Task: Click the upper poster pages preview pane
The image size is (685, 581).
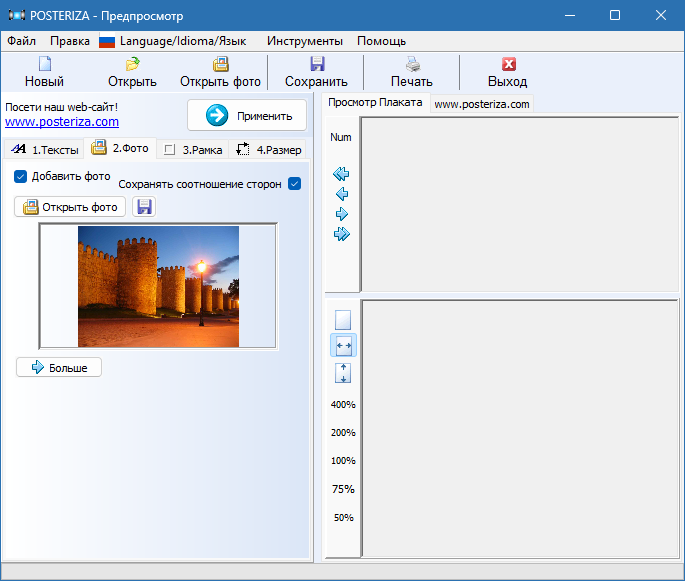Action: (x=519, y=204)
